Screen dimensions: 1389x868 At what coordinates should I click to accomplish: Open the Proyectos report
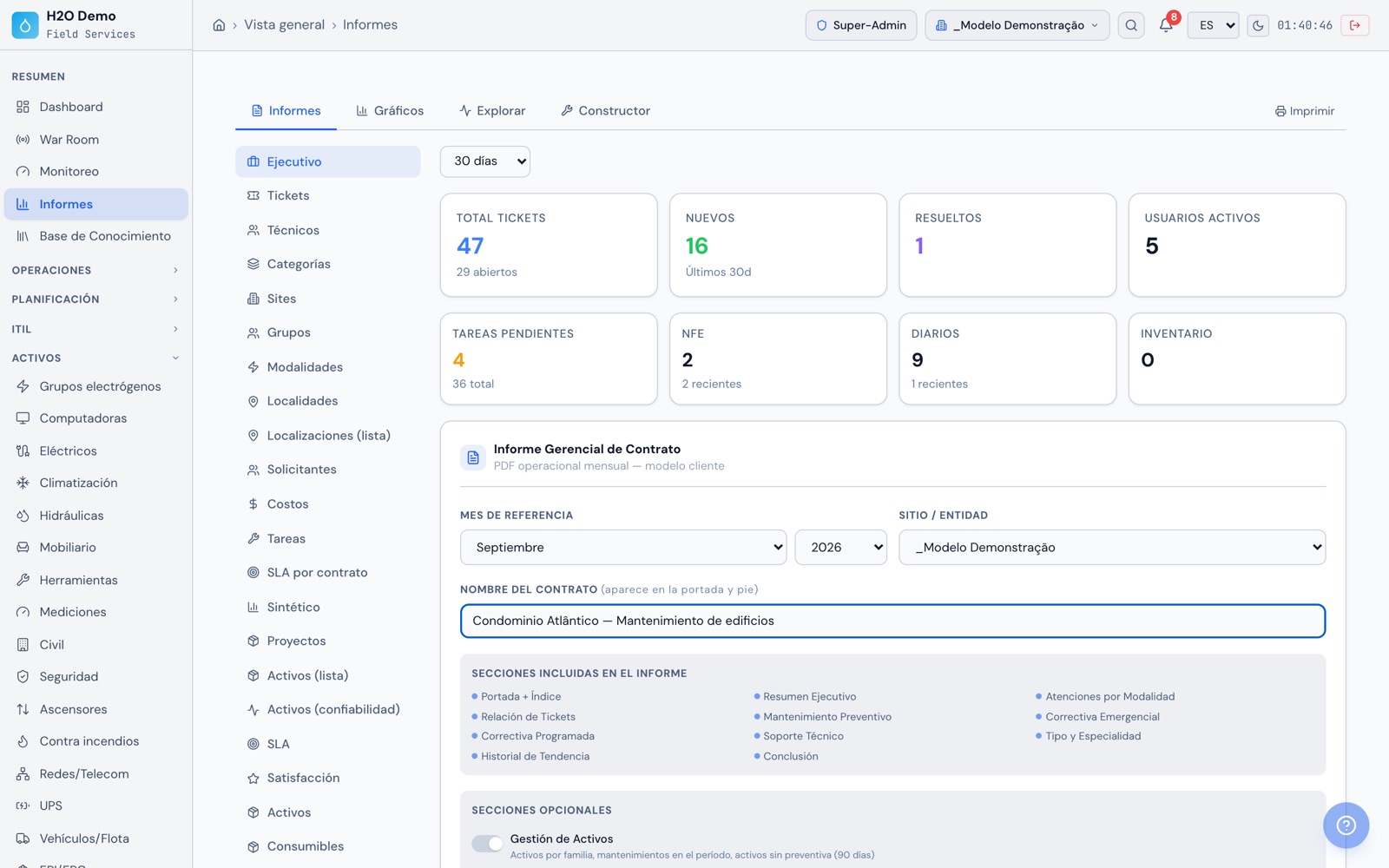[328, 641]
